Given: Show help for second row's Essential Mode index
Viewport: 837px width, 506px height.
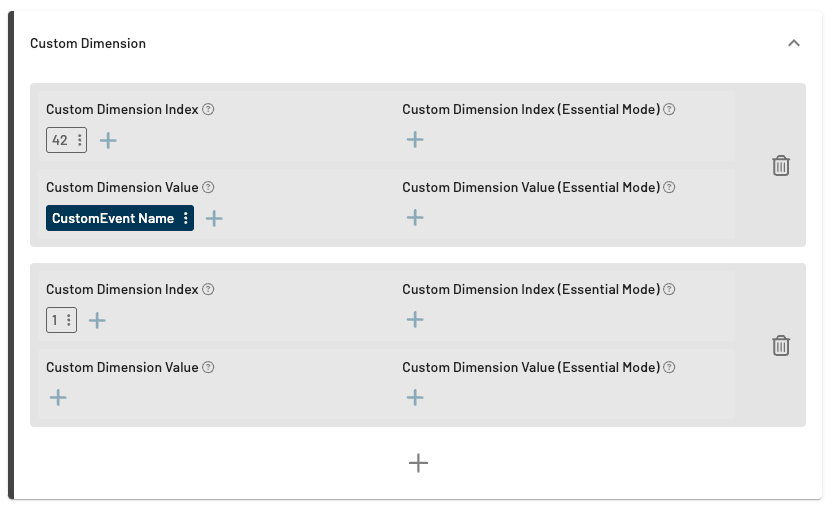Looking at the screenshot, I should [x=669, y=290].
